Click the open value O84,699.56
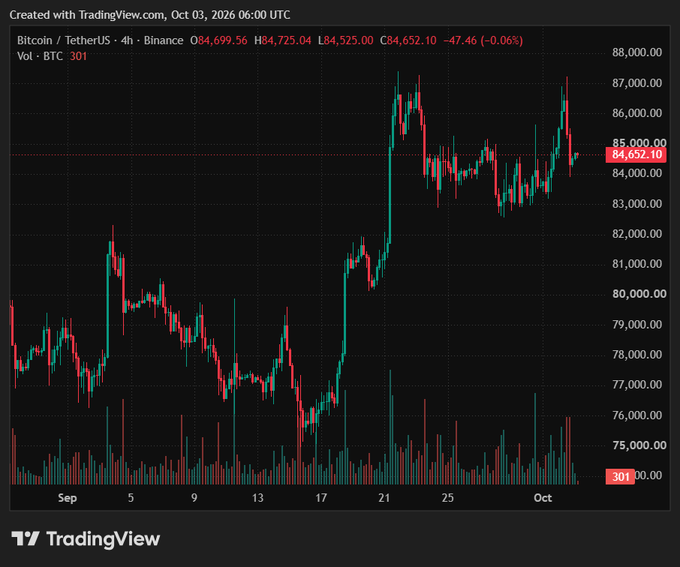 click(x=219, y=40)
